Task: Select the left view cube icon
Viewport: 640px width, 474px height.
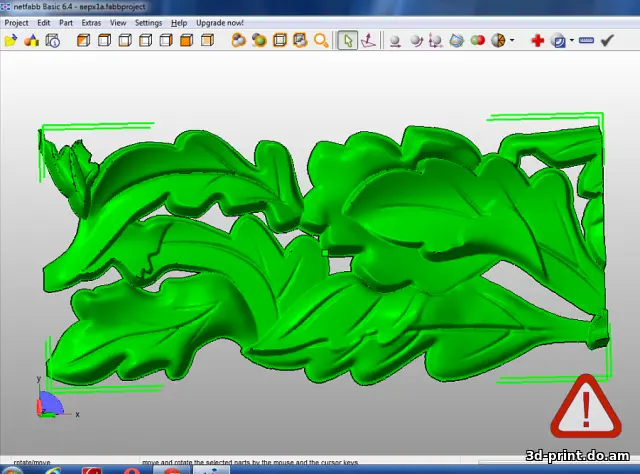Action: (145, 40)
